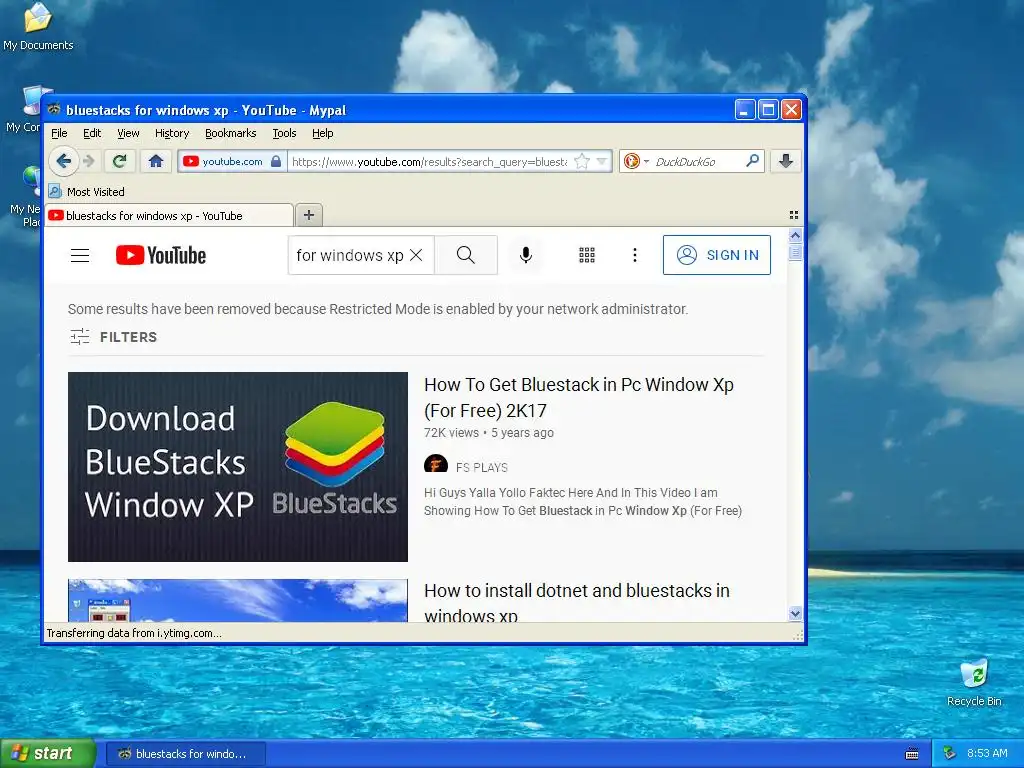Open YouTube settings three-dot menu
This screenshot has height=768, width=1024.
coord(635,255)
